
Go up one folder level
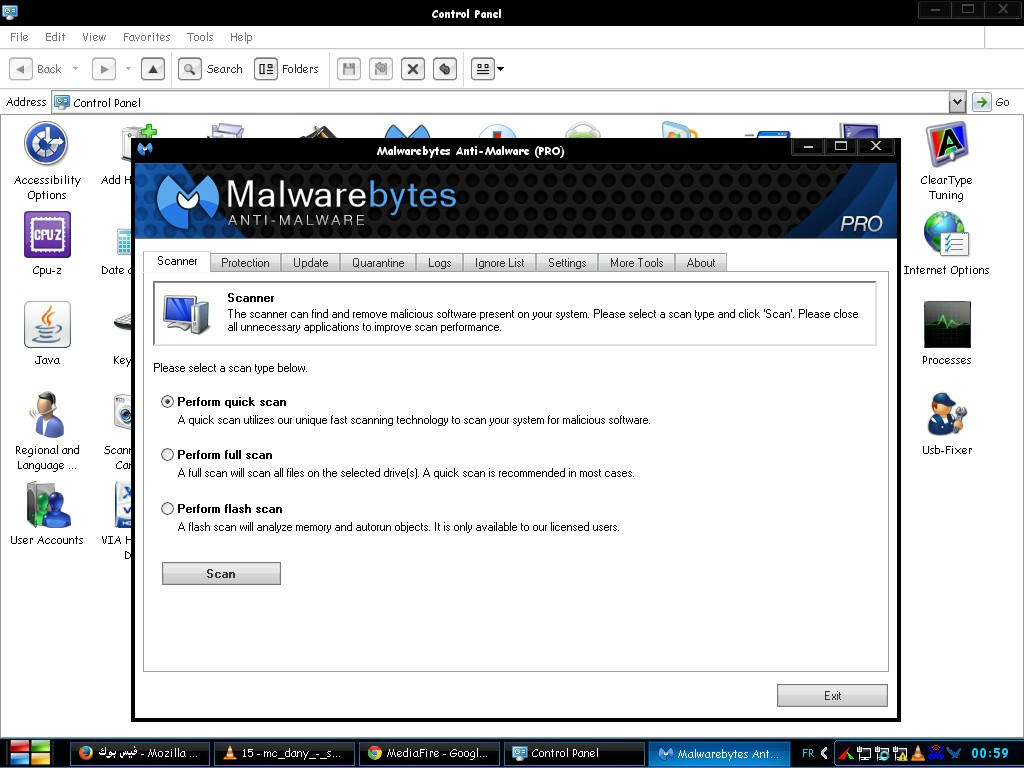pyautogui.click(x=153, y=69)
